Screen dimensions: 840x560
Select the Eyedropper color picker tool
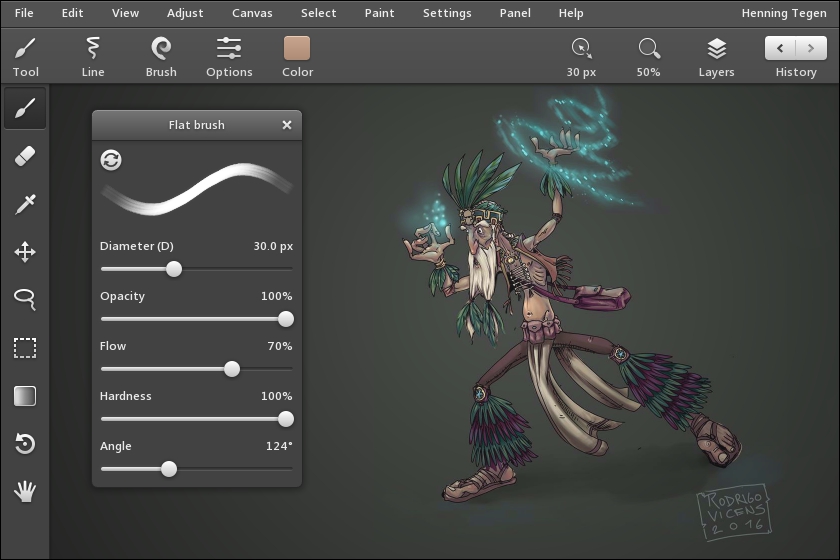point(25,204)
